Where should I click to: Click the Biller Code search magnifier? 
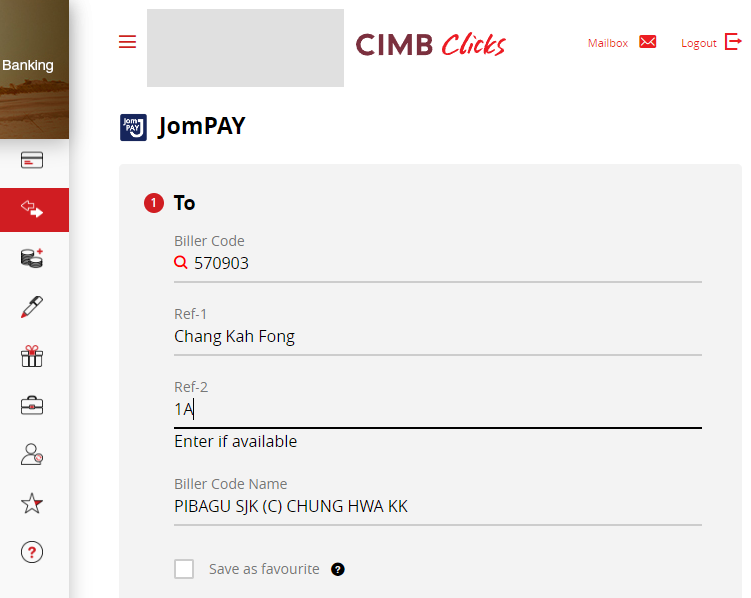coord(181,263)
